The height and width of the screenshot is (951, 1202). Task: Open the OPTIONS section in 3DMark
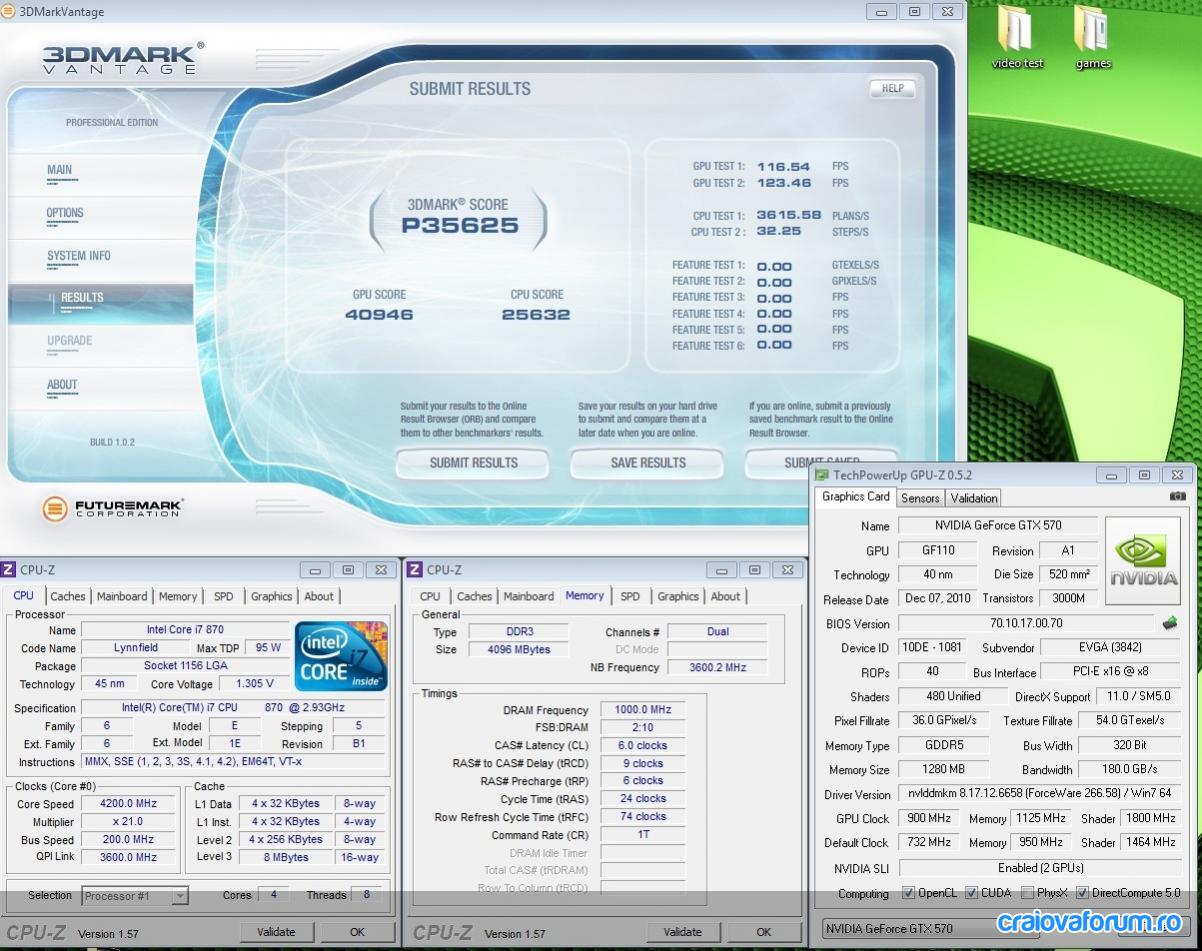click(x=65, y=213)
